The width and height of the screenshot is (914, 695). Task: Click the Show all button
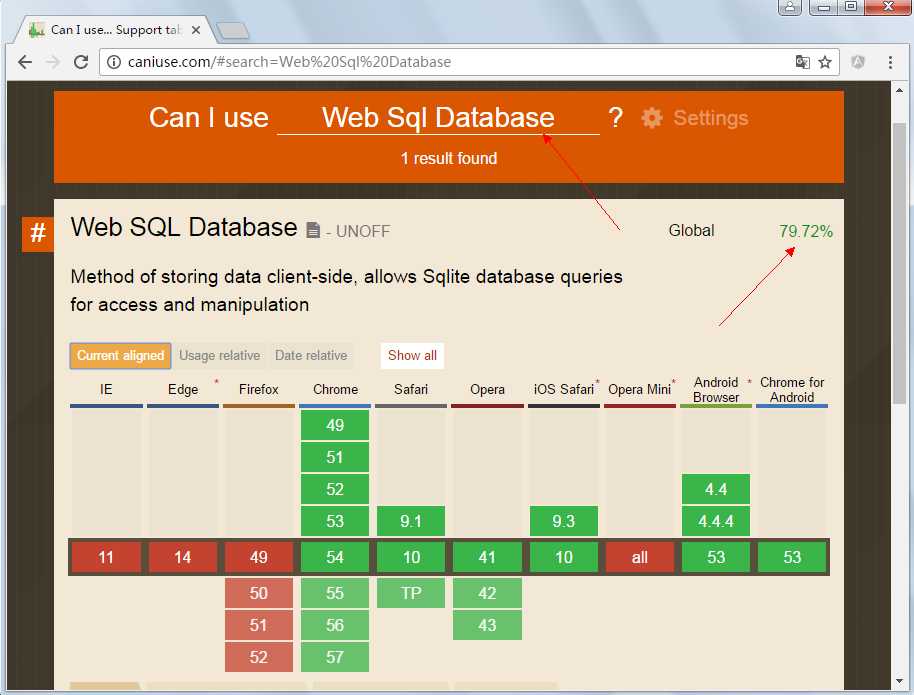[412, 356]
